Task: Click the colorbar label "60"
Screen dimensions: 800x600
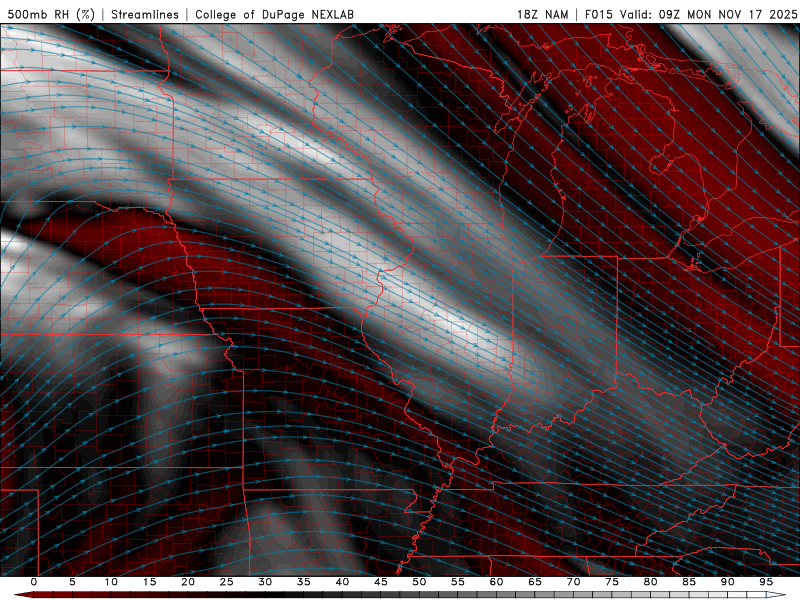Action: (x=496, y=582)
